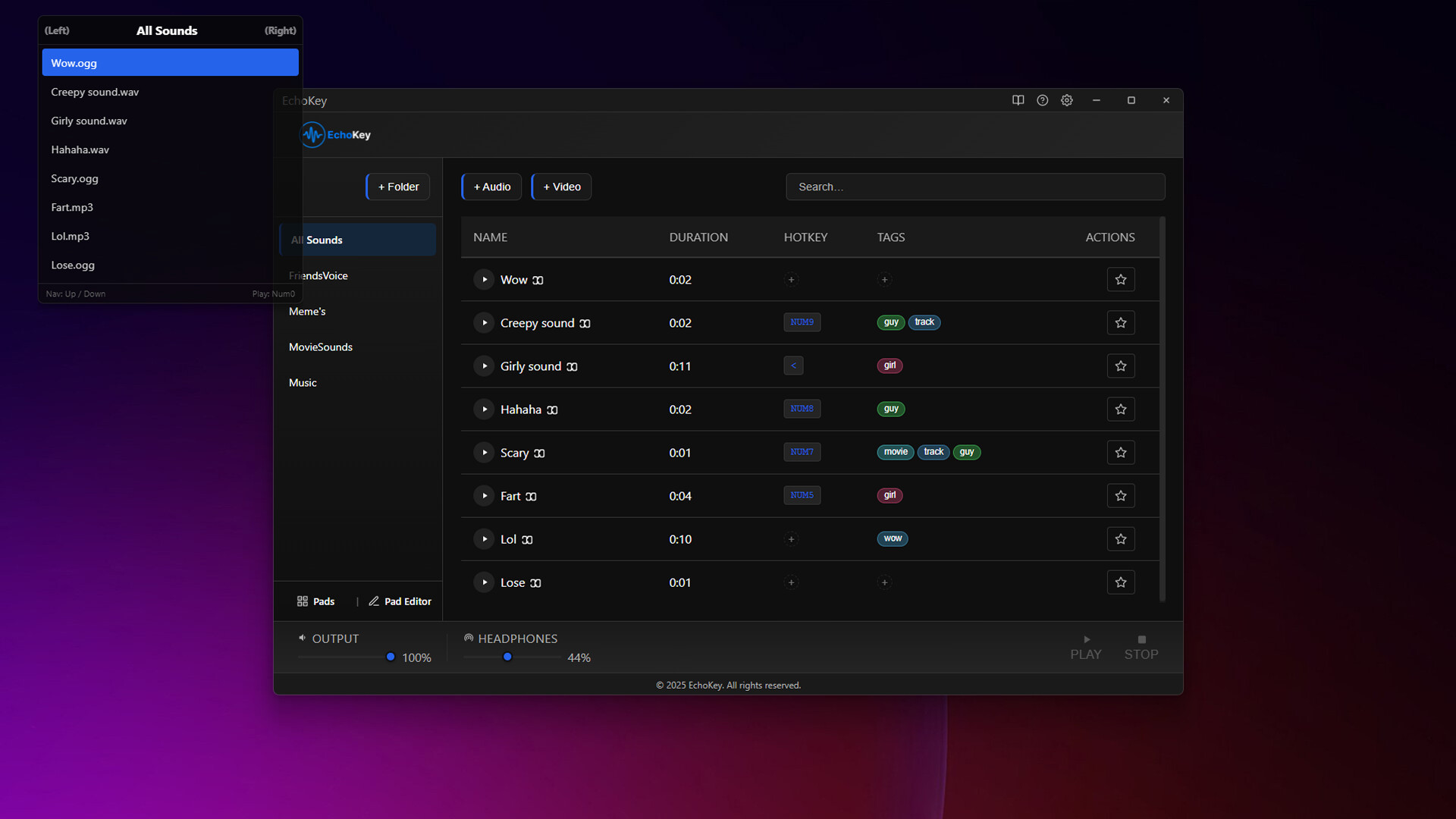Click loop icon next to Scary
Image resolution: width=1456 pixels, height=819 pixels.
point(539,453)
